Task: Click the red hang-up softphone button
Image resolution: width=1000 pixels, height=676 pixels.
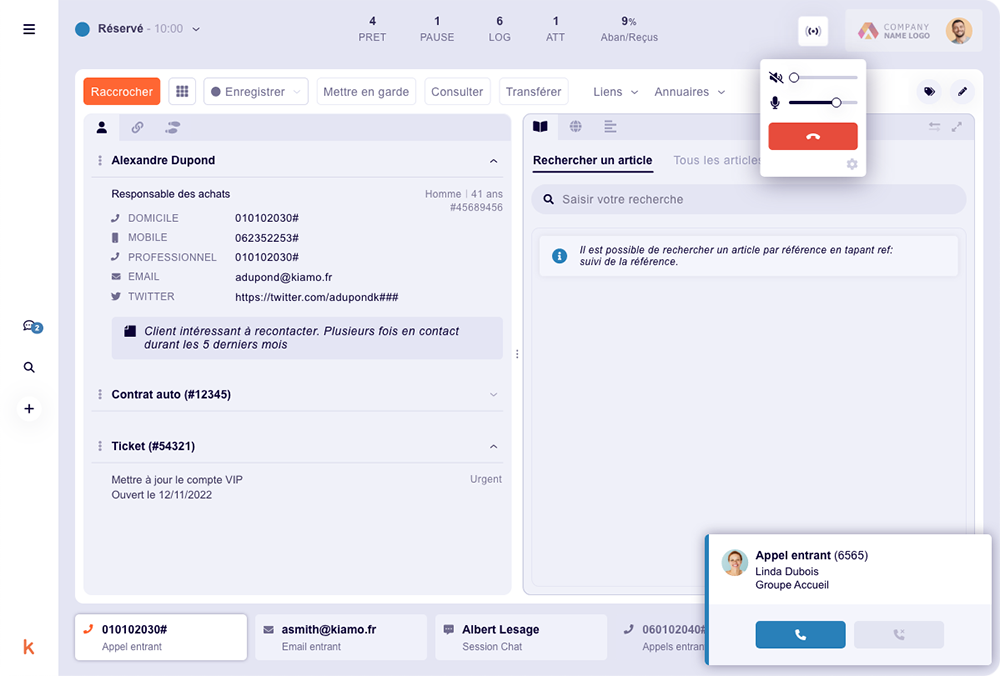Action: 812,136
